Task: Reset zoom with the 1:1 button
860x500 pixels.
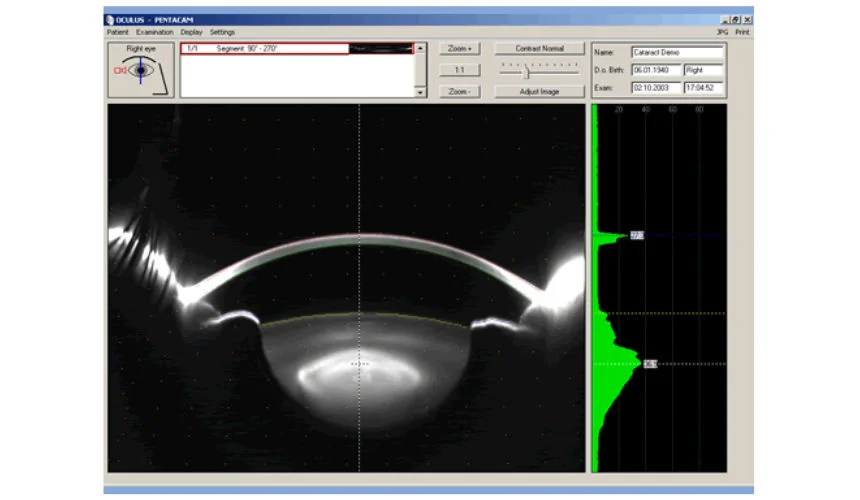Action: [459, 70]
